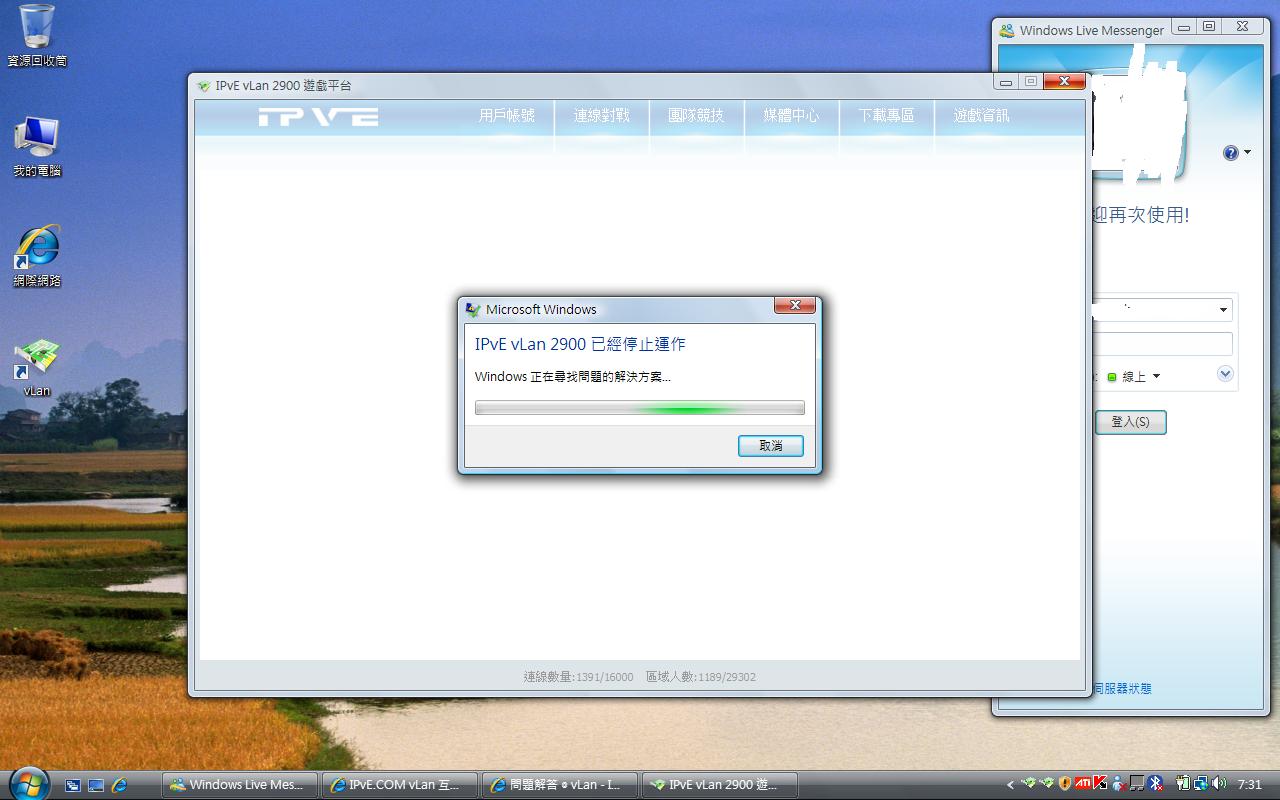1280x800 pixels.
Task: Open the 遊戲資訊 tab in IPvE
Action: click(x=981, y=116)
